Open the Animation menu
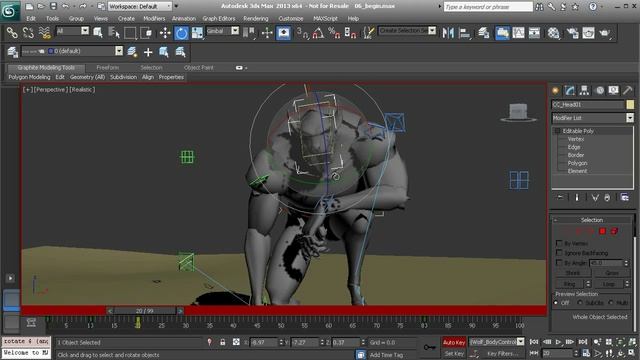 [x=184, y=19]
